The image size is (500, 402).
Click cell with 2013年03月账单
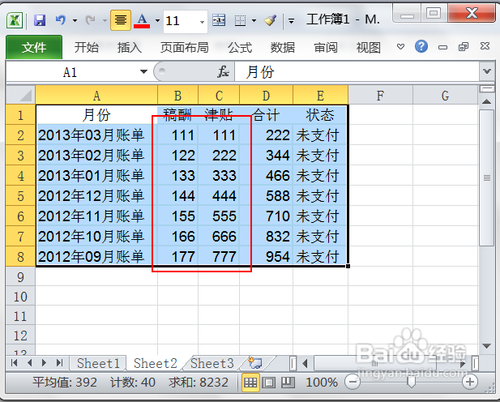(96, 135)
